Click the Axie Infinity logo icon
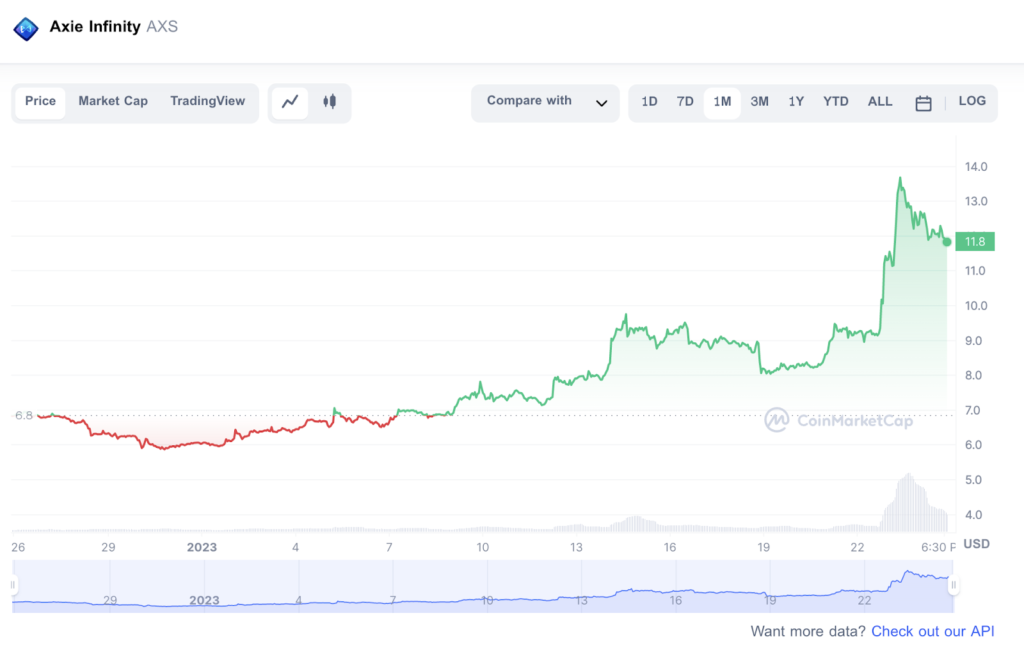This screenshot has height=657, width=1024. (x=26, y=29)
